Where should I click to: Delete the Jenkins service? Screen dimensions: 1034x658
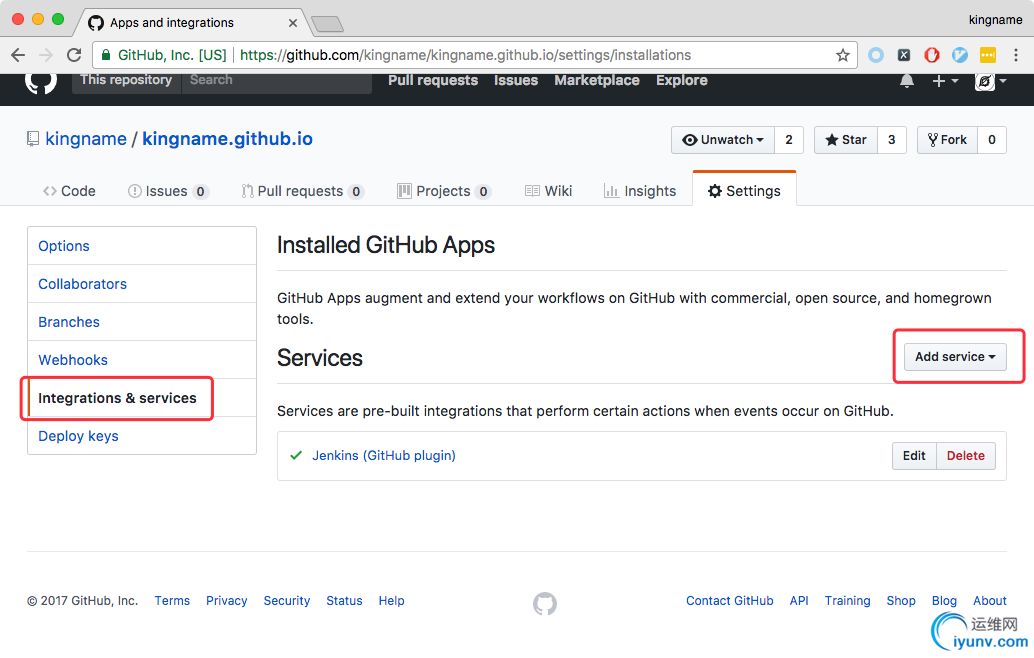(965, 456)
